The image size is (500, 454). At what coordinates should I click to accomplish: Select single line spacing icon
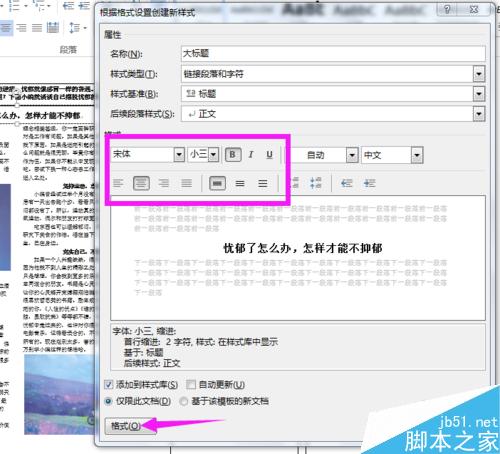(x=217, y=183)
